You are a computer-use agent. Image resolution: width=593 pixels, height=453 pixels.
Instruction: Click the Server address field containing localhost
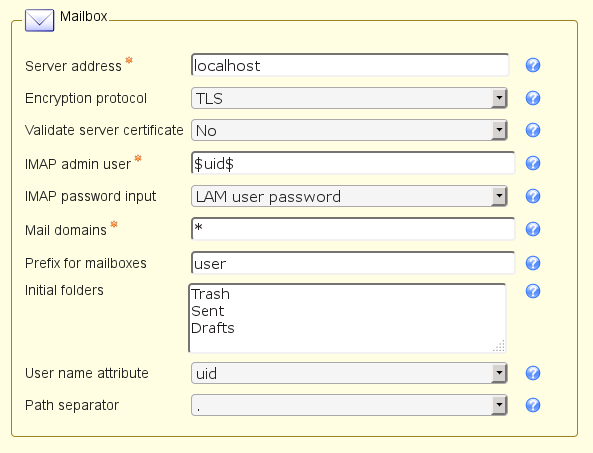pos(350,65)
